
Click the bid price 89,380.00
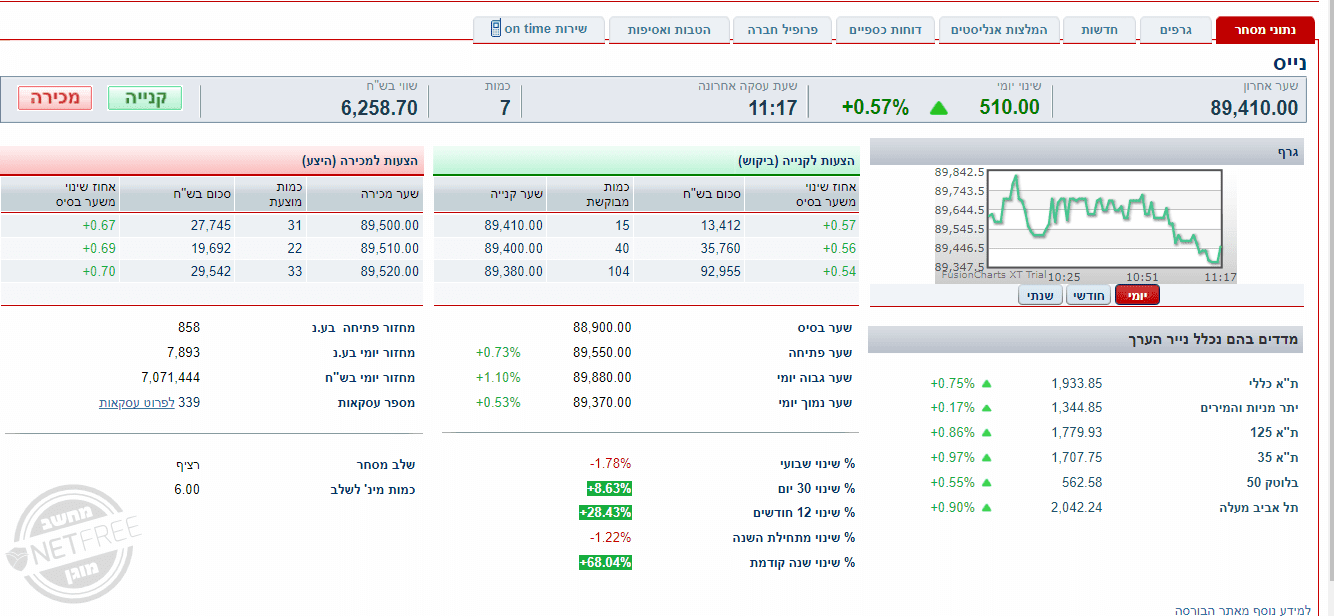click(514, 270)
